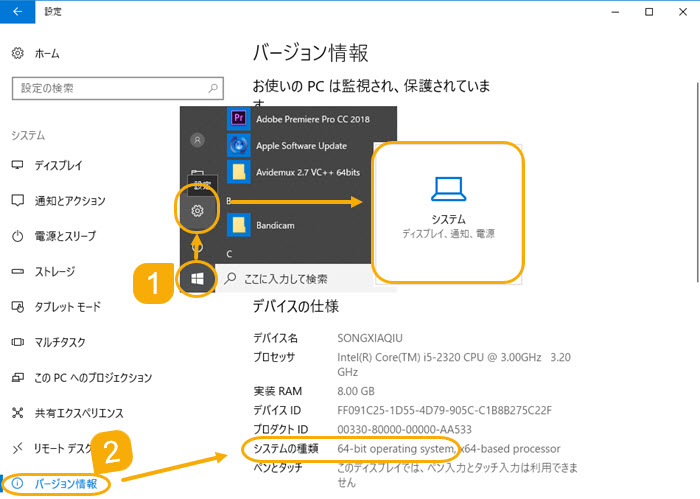Click the taskbar search magnifier icon
700x499 pixels.
pos(230,279)
